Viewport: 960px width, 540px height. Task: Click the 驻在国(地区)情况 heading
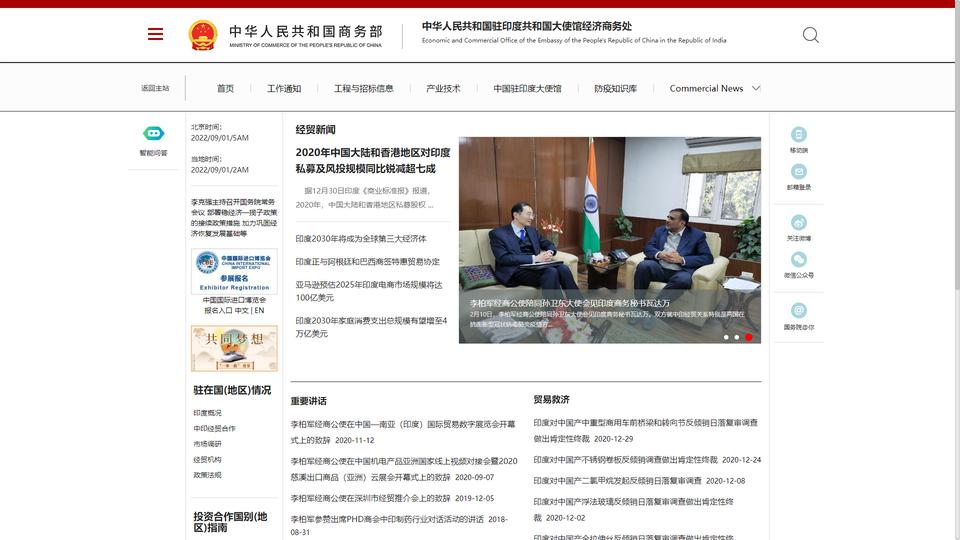232,390
